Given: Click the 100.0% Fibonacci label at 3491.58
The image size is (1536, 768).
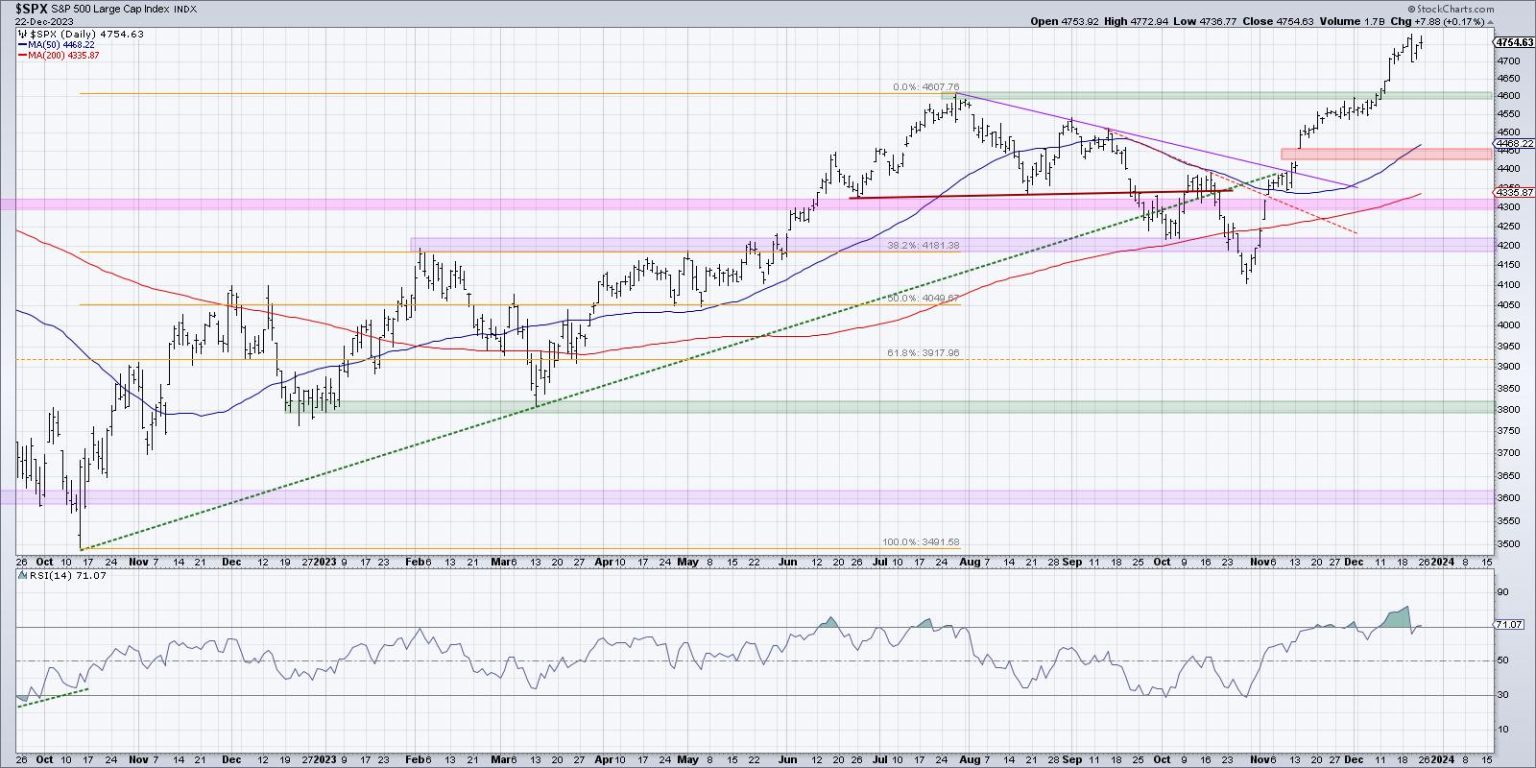Looking at the screenshot, I should [x=921, y=541].
